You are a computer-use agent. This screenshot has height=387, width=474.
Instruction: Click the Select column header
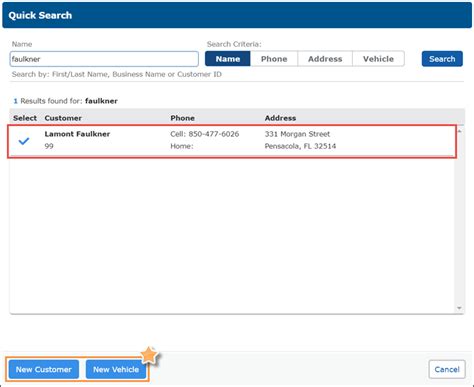pyautogui.click(x=25, y=118)
